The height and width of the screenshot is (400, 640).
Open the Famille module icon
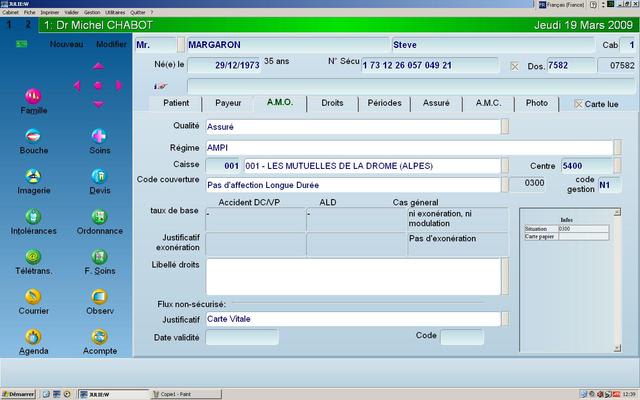33,96
